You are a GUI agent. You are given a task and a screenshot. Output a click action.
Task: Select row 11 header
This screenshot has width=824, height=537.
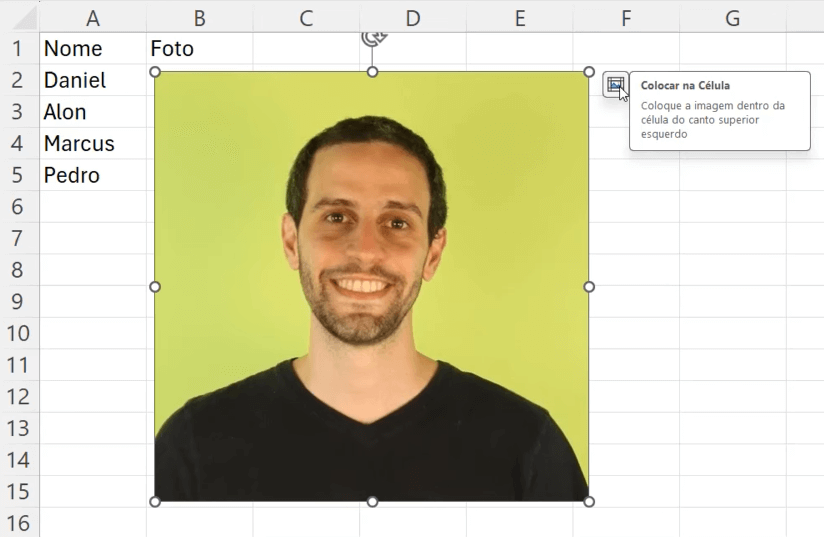19,365
